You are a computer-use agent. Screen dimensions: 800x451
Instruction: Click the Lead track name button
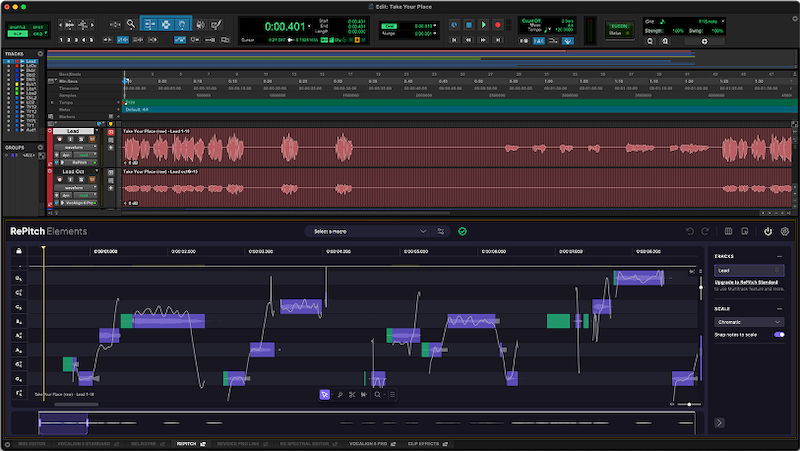click(x=72, y=131)
